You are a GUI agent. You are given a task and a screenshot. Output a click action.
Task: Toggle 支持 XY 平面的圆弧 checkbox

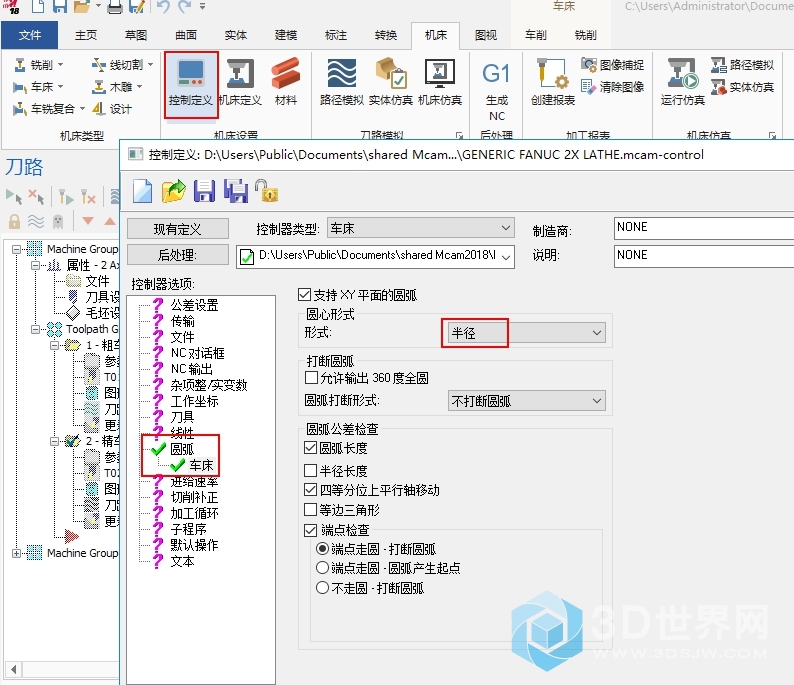(304, 295)
